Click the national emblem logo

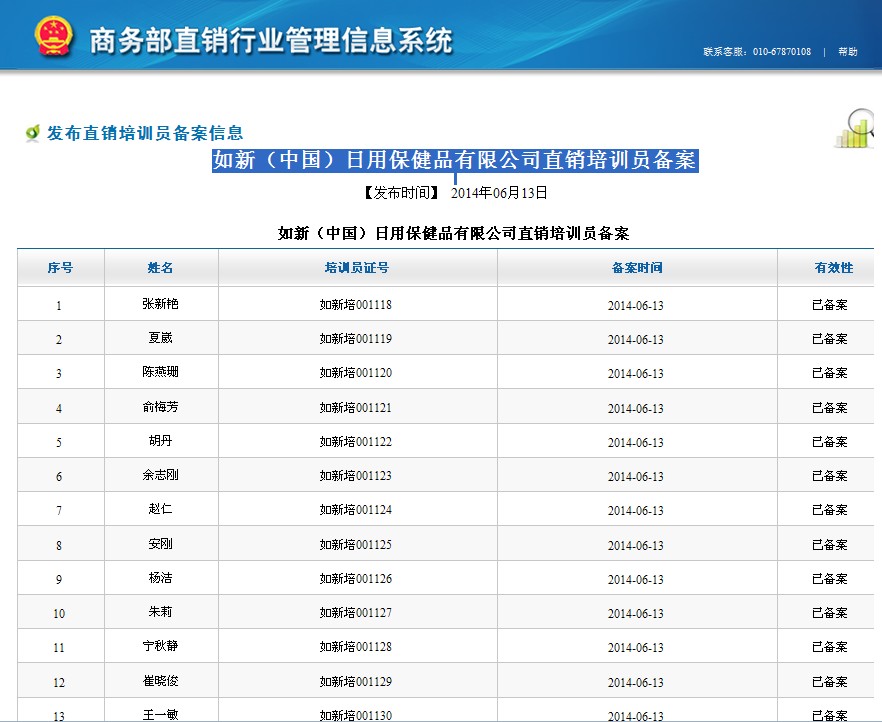coord(53,37)
